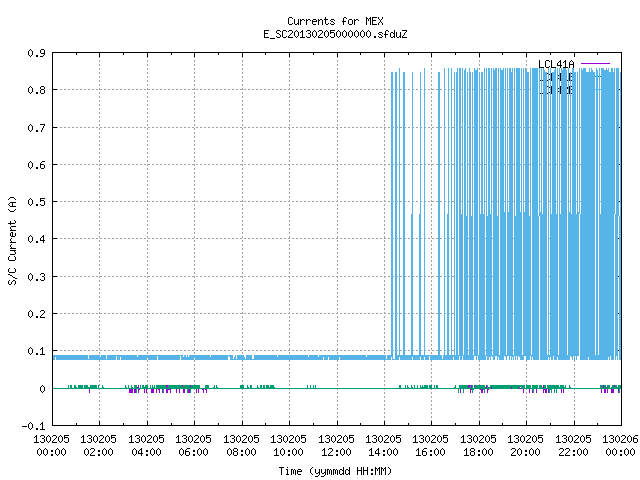Click the y-axis tick label '0.1'

36,351
